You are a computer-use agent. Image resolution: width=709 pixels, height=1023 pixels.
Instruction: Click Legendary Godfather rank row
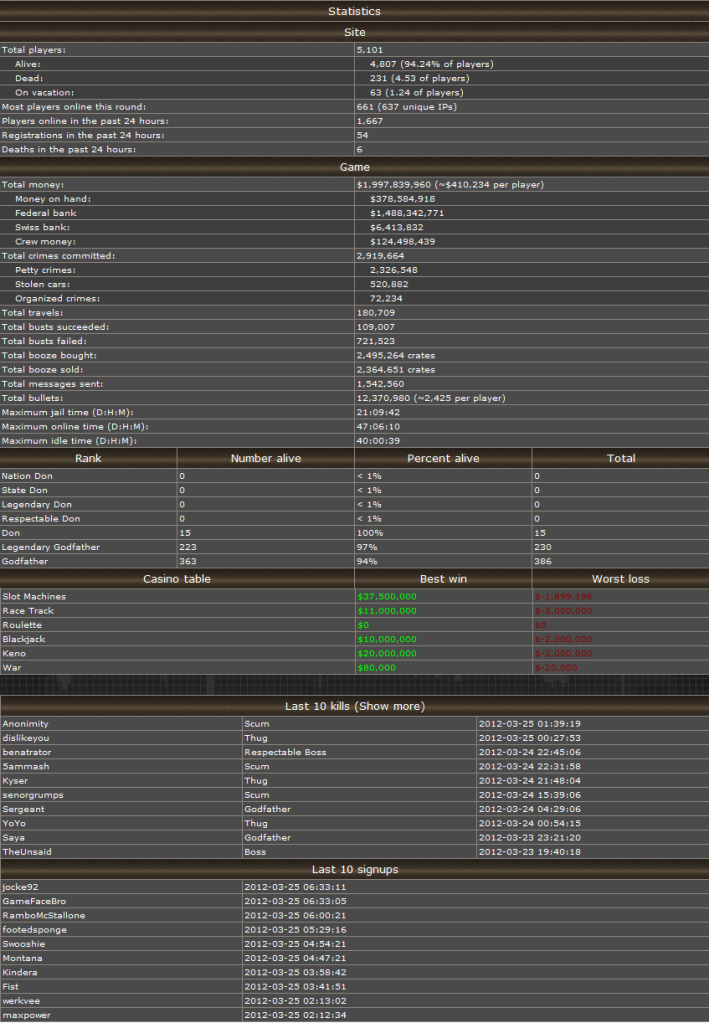click(354, 547)
